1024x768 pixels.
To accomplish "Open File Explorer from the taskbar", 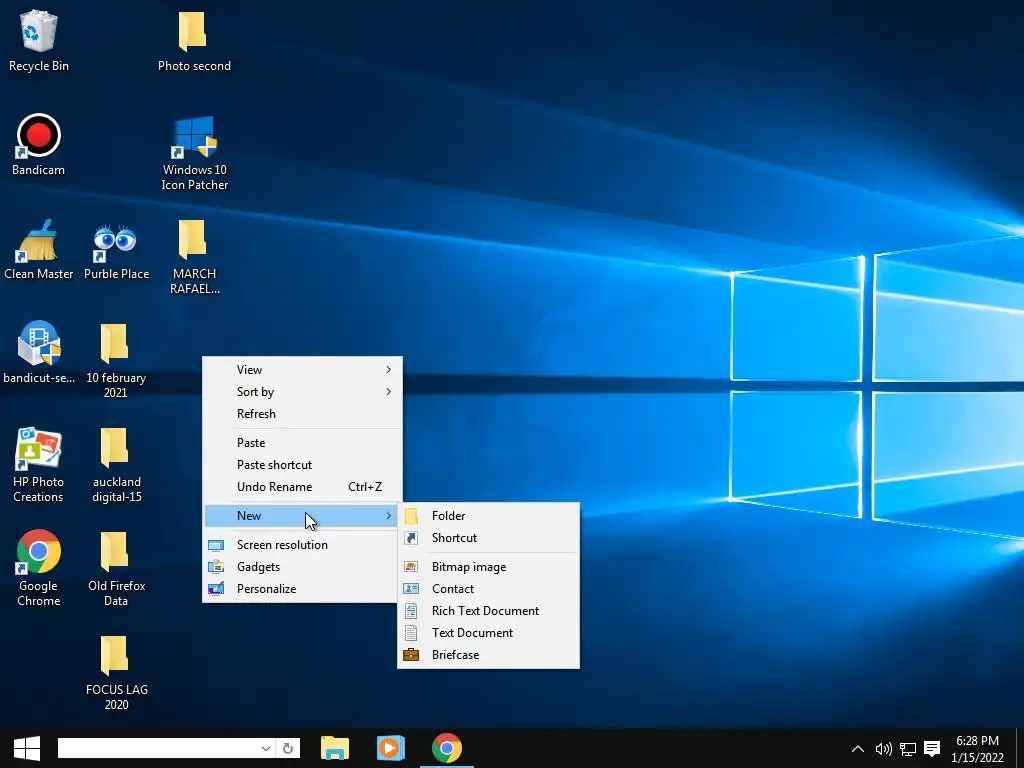I will tap(335, 748).
